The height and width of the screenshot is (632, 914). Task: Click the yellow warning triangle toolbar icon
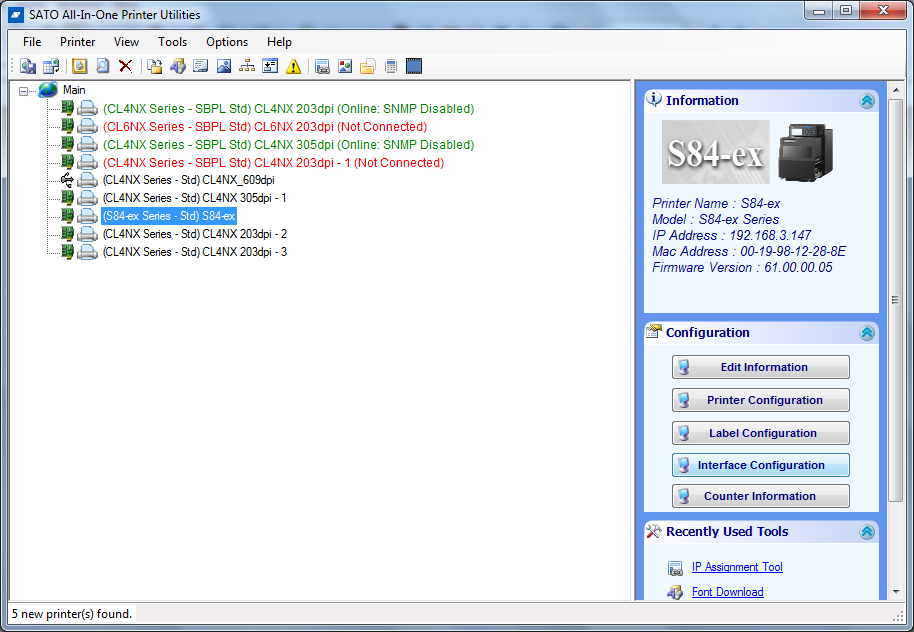coord(293,66)
